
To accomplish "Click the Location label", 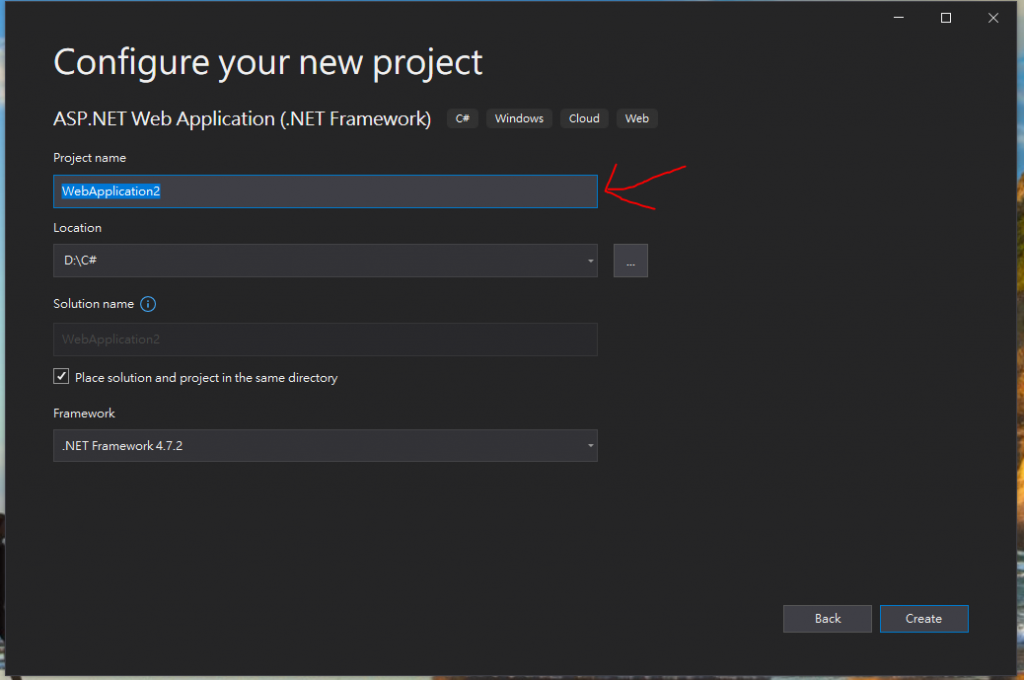I will [x=77, y=228].
